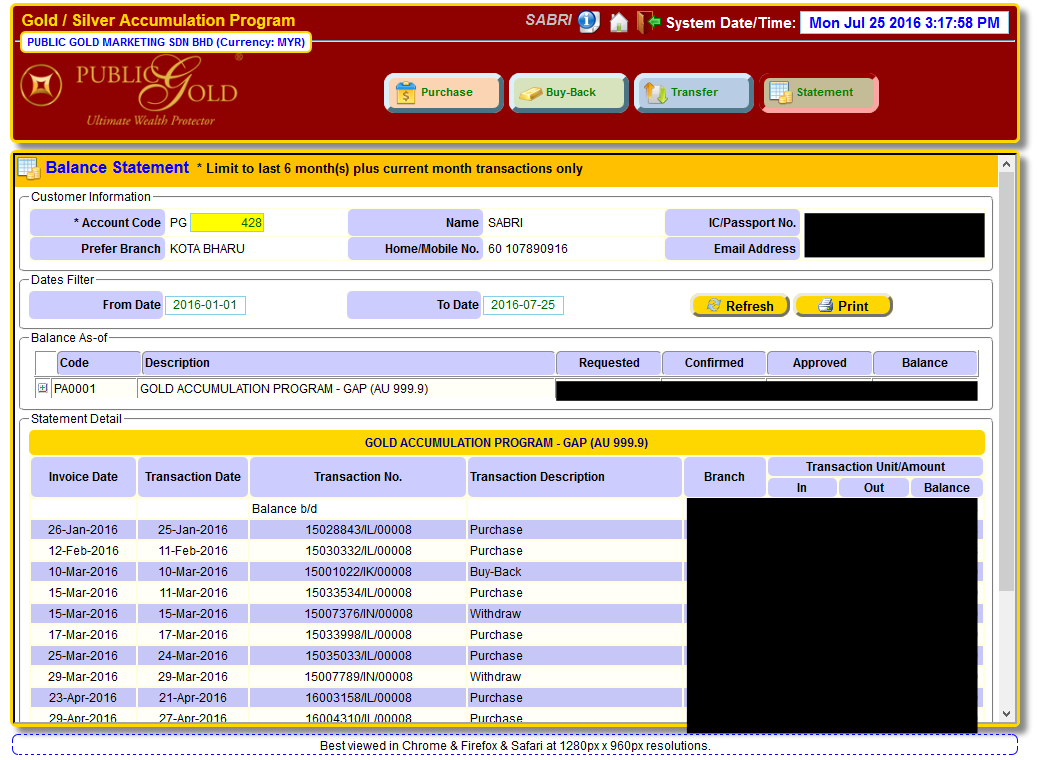
Task: Open the Transfer menu button
Action: pyautogui.click(x=693, y=93)
